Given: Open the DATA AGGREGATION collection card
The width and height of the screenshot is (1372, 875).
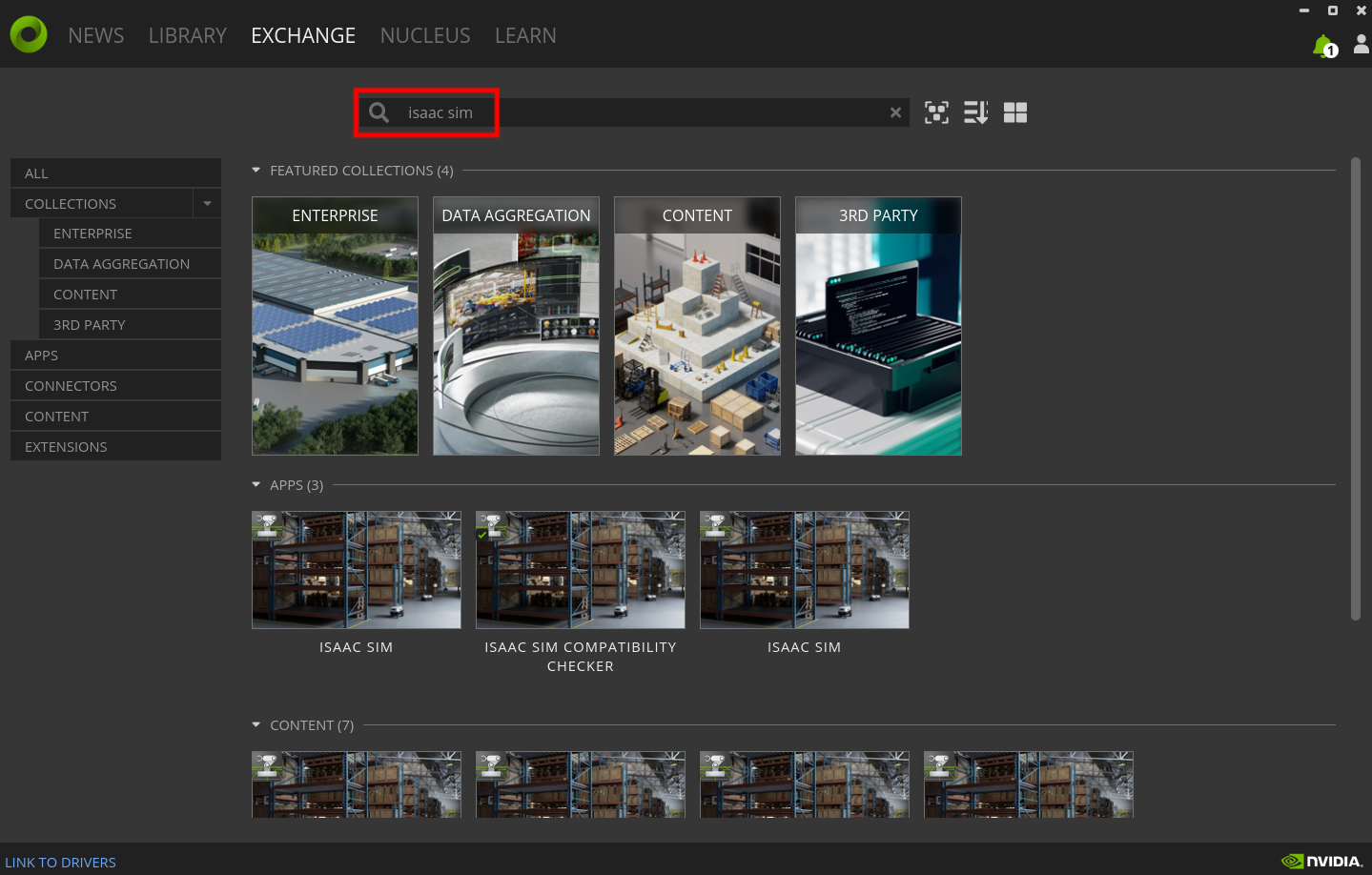Looking at the screenshot, I should pos(516,326).
